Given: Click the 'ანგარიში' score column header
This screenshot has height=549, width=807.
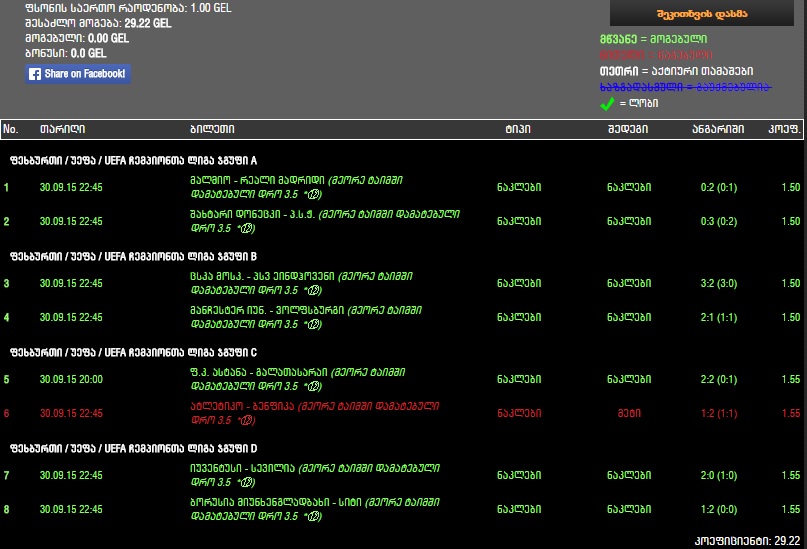Looking at the screenshot, I should pos(718,129).
